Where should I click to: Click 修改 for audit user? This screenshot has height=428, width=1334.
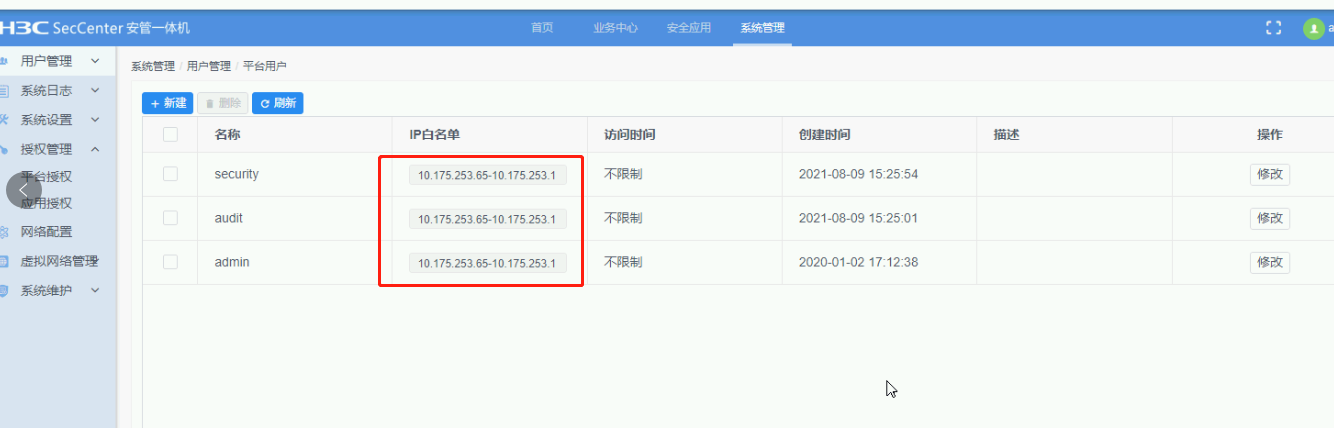1269,219
